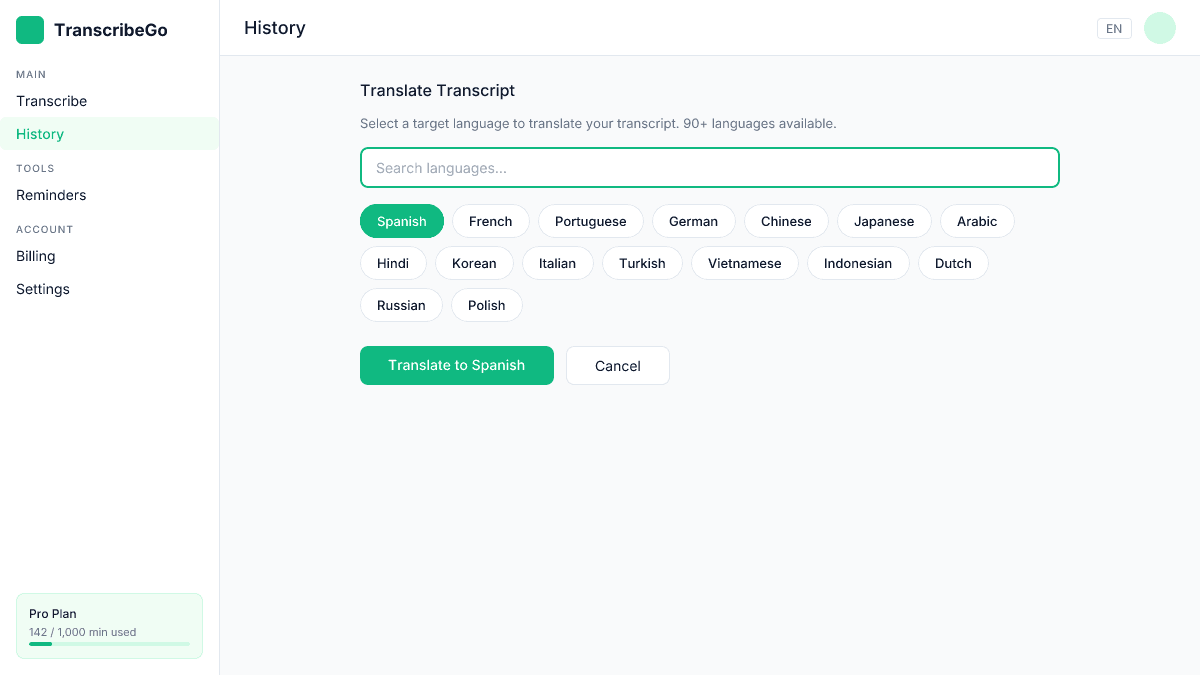Open the Pro Plan usage card
The image size is (1200, 675).
109,625
